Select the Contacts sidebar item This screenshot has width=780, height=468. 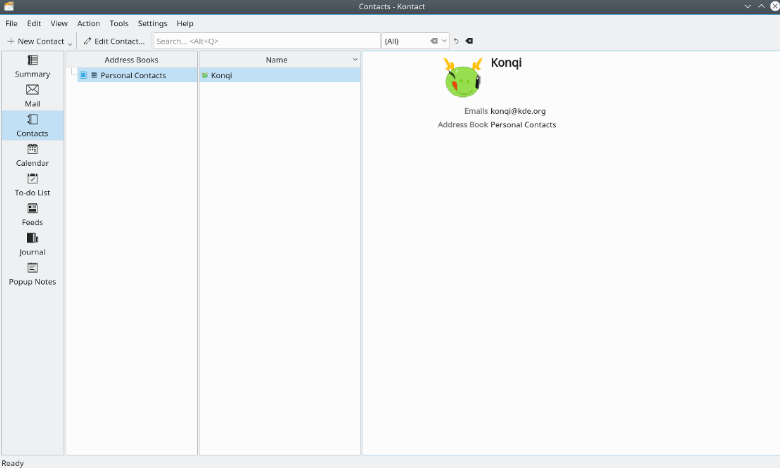pyautogui.click(x=32, y=125)
